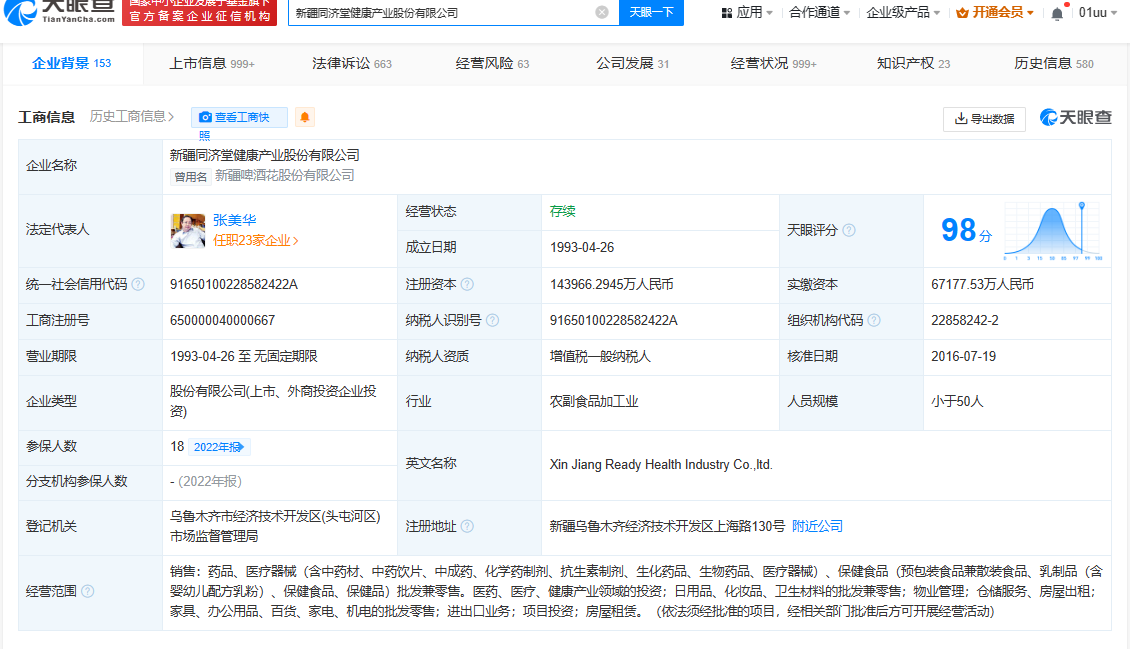Click the orange bell icon beside snapshot button
Image resolution: width=1130 pixels, height=649 pixels.
pos(304,117)
